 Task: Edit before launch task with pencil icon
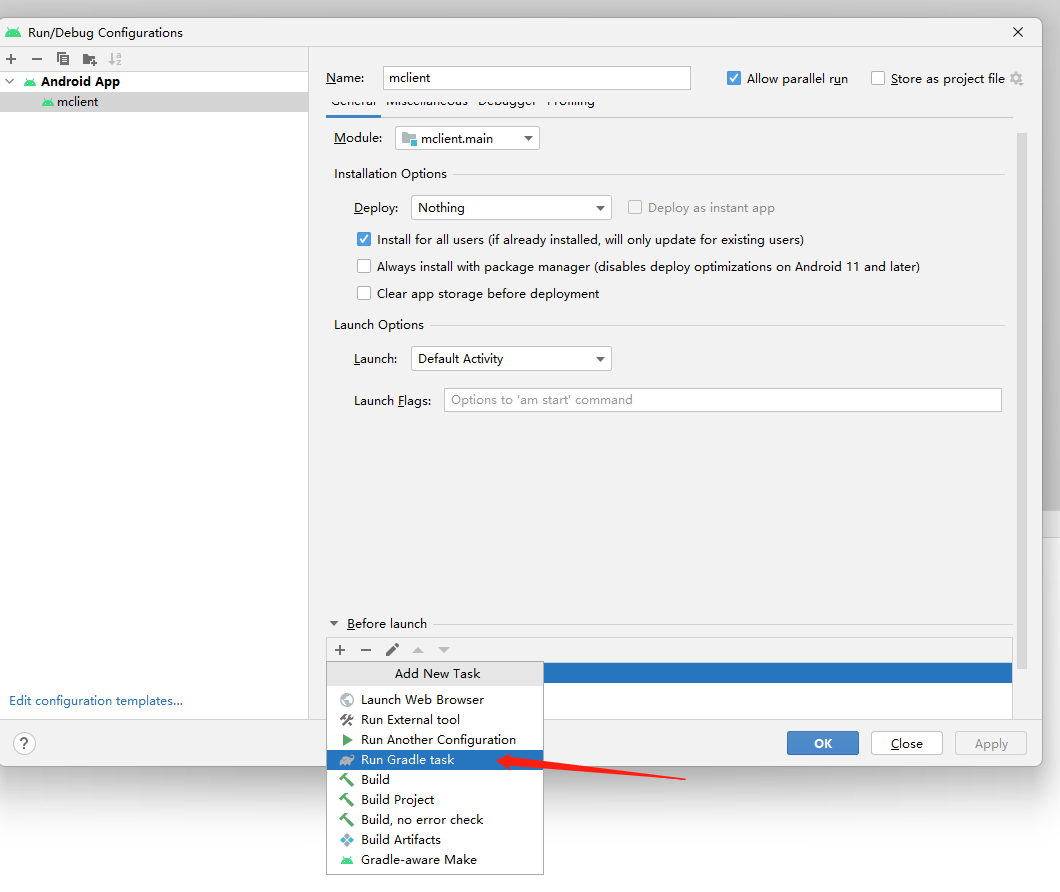392,650
